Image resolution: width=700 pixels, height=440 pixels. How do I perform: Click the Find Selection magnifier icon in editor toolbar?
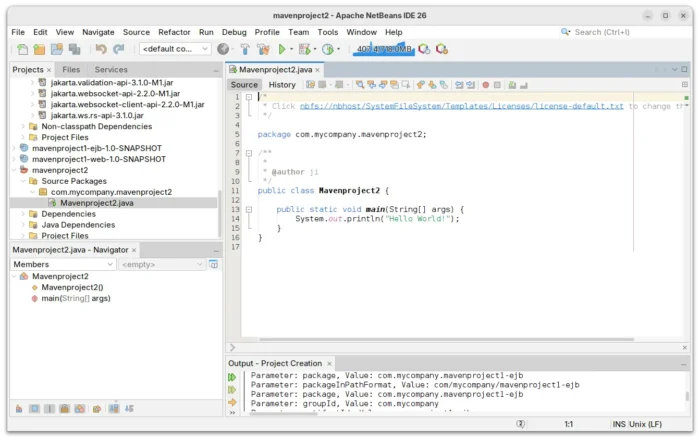(x=360, y=85)
